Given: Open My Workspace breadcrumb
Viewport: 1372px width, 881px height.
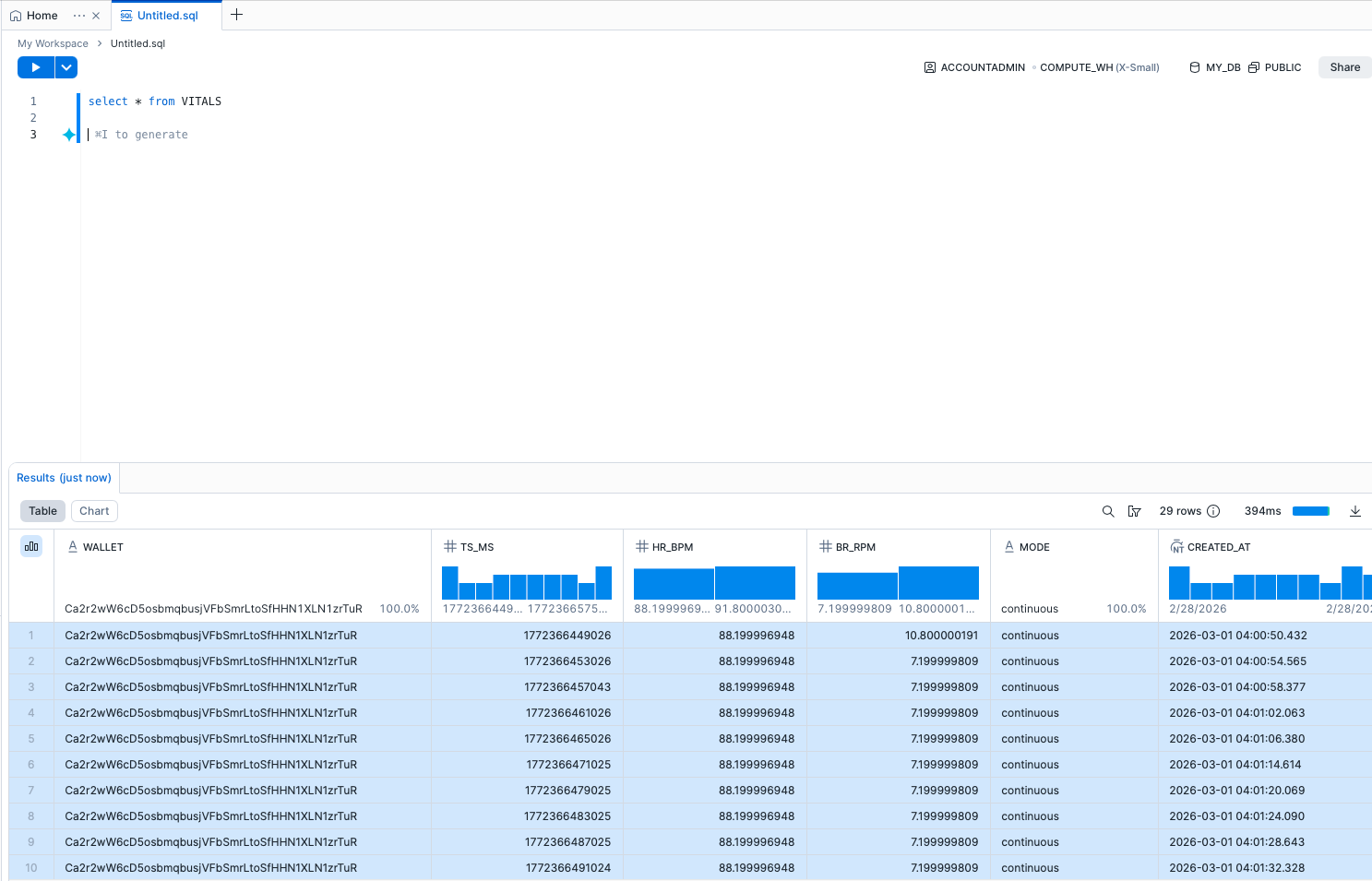Looking at the screenshot, I should tap(53, 43).
